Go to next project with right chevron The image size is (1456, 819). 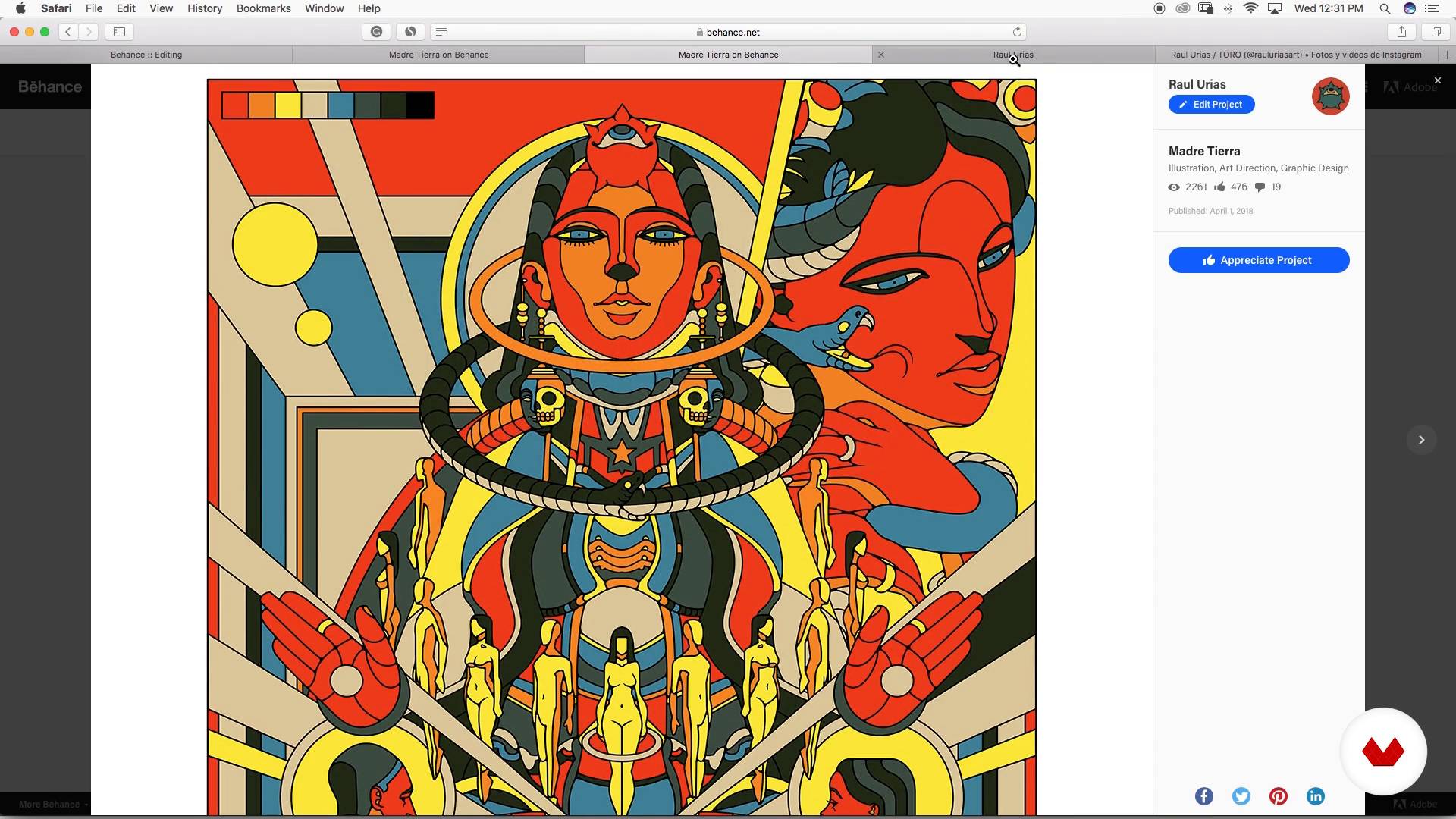[1422, 440]
